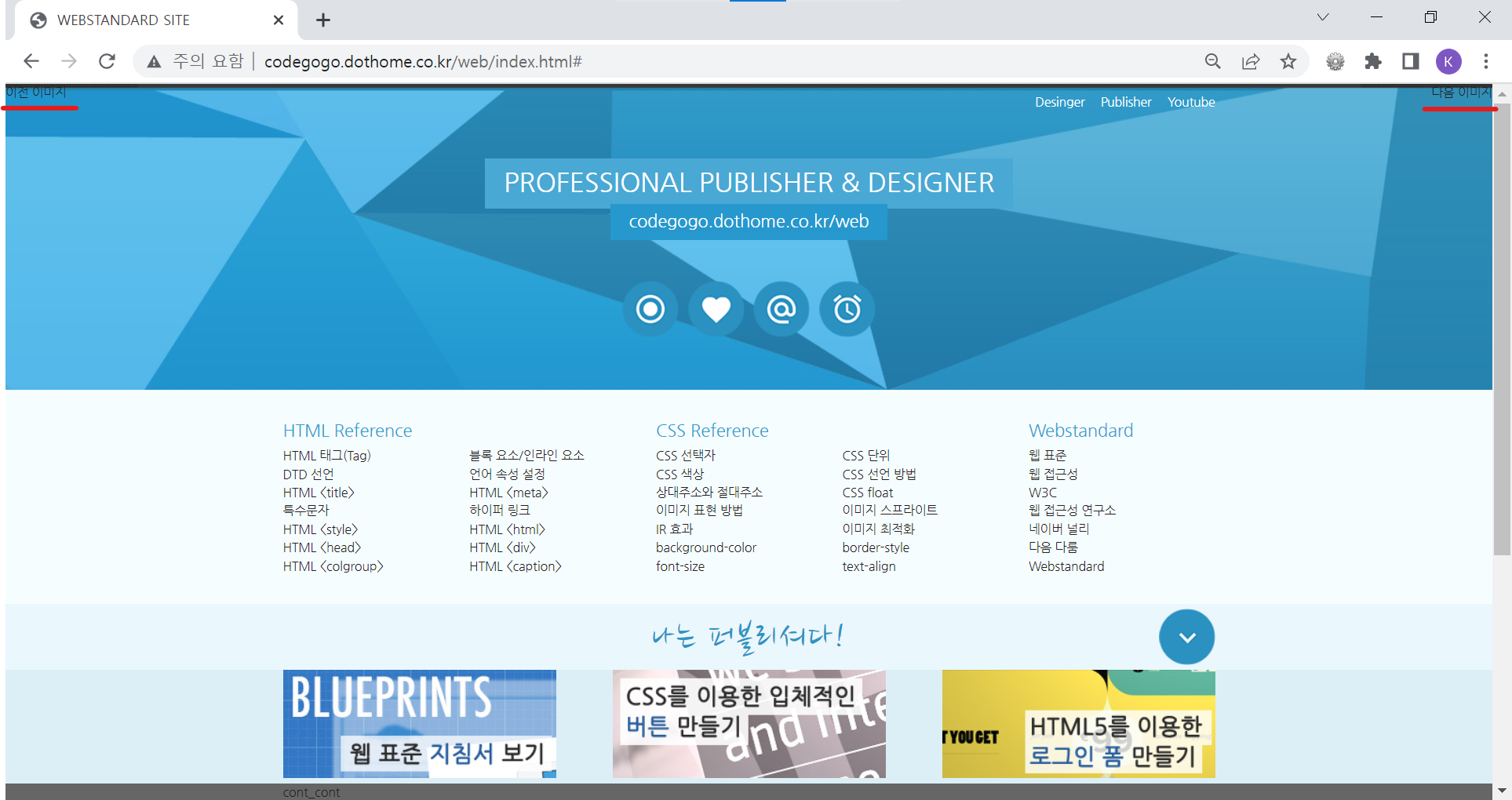Screen dimensions: 1512x800
Task: Click the alarm clock icon in banner
Action: tap(847, 309)
